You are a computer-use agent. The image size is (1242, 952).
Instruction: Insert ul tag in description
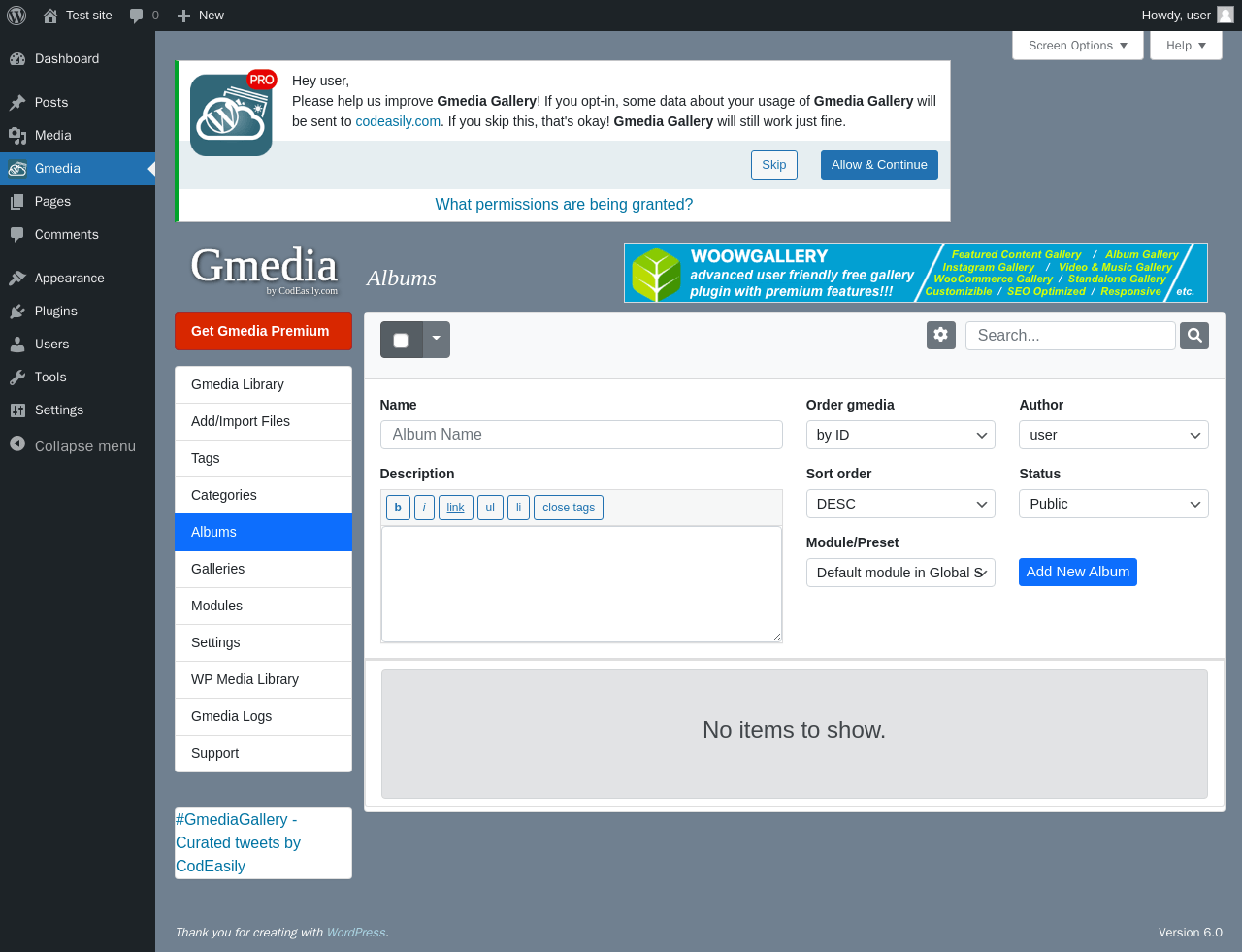(490, 508)
